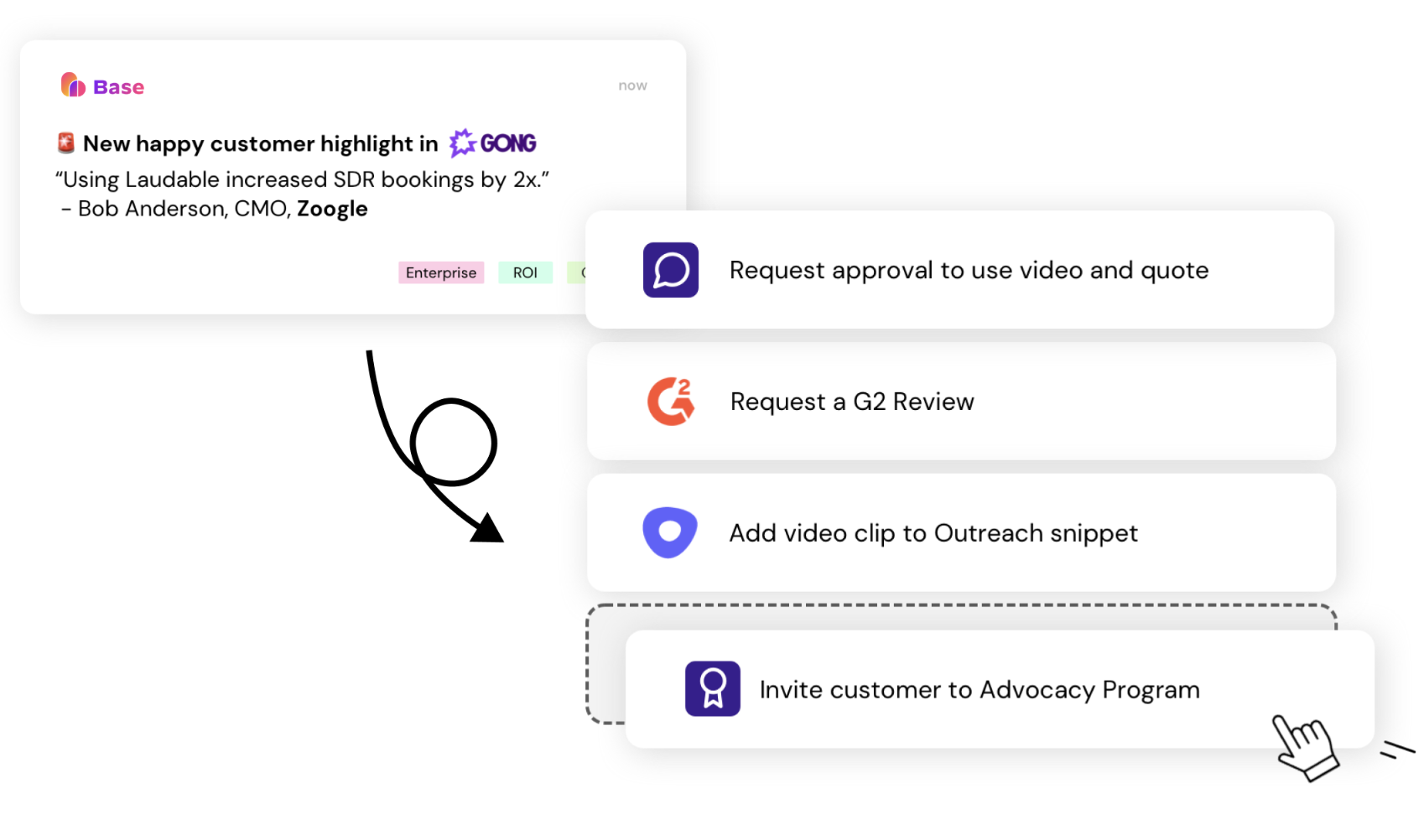Select the pink Enterprise tag
This screenshot has width=1424, height=840.
tap(440, 272)
